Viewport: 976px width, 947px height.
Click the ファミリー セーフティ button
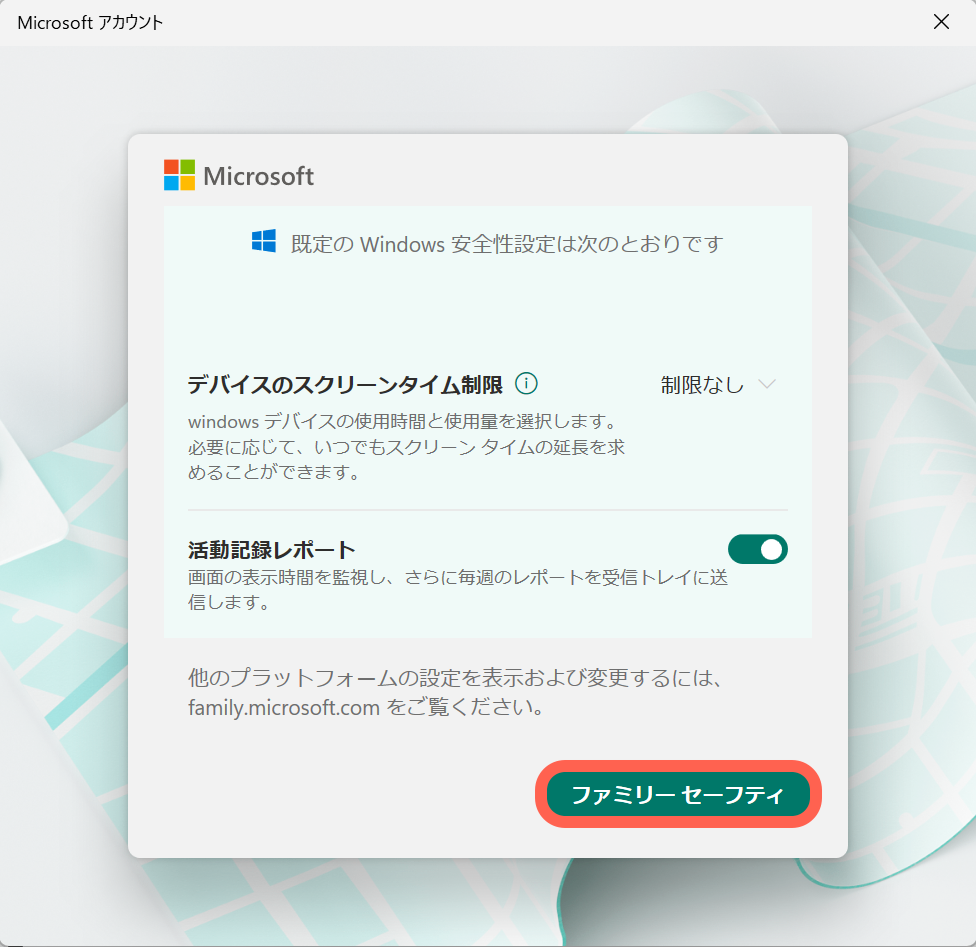[678, 794]
